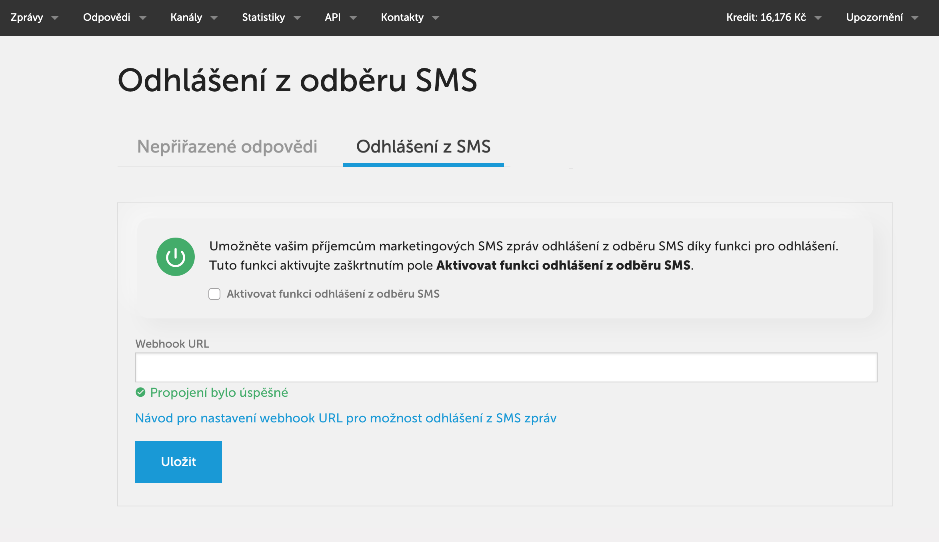Open the Statistiky menu

click(x=263, y=17)
